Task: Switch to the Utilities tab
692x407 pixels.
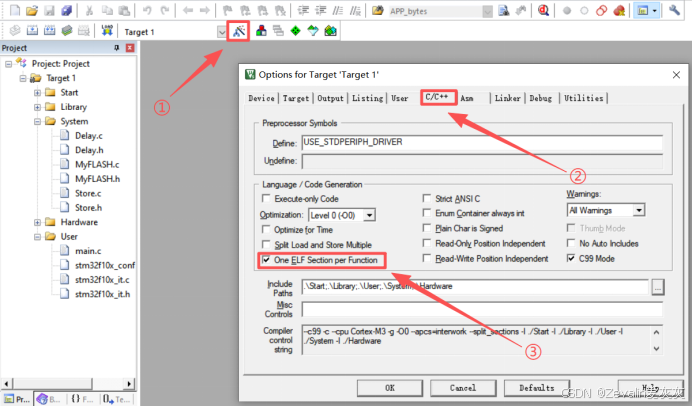Action: click(x=583, y=98)
